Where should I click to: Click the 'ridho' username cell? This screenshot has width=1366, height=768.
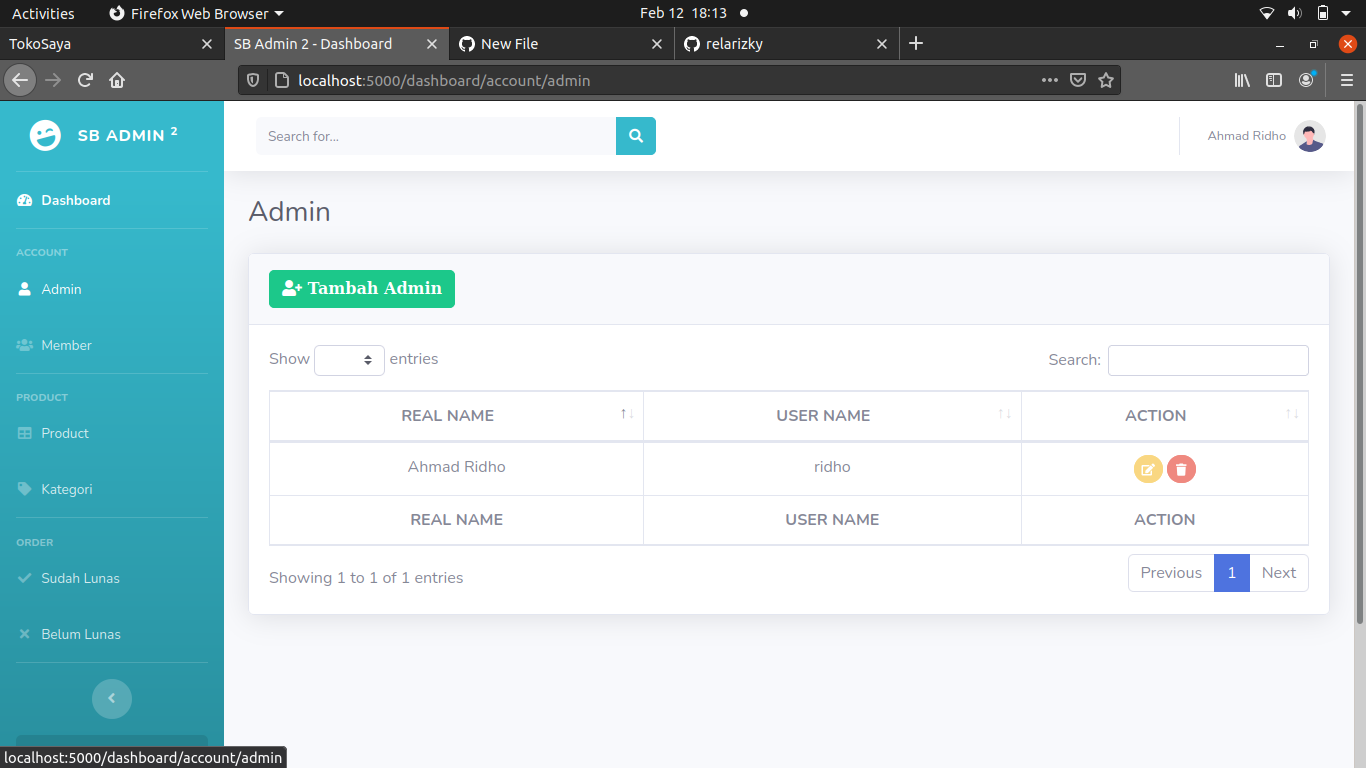[x=832, y=467]
